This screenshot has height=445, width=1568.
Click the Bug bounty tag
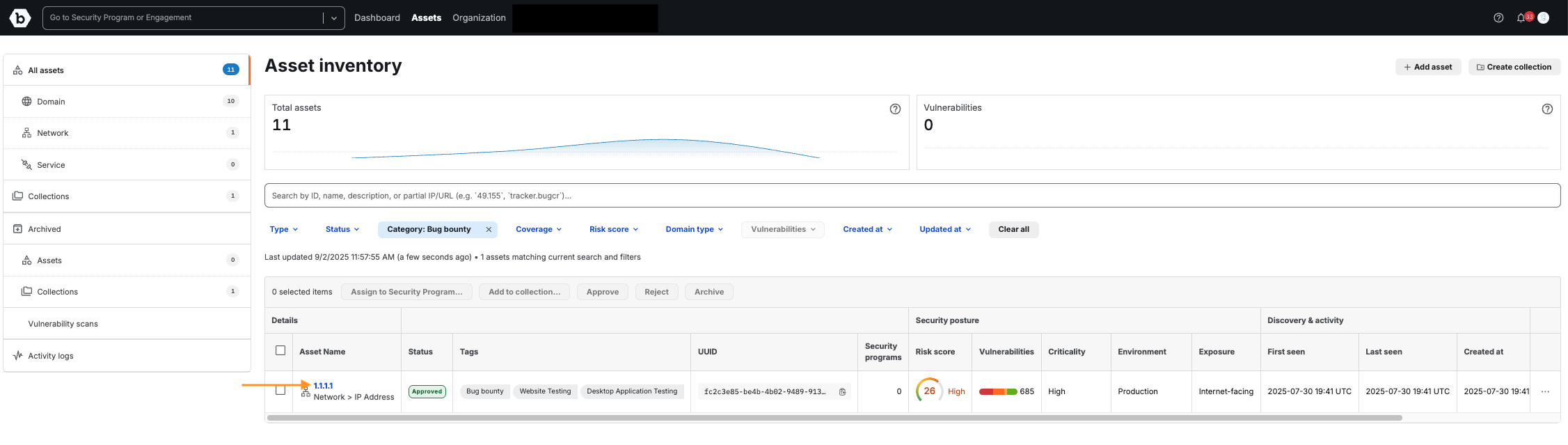pyautogui.click(x=484, y=391)
